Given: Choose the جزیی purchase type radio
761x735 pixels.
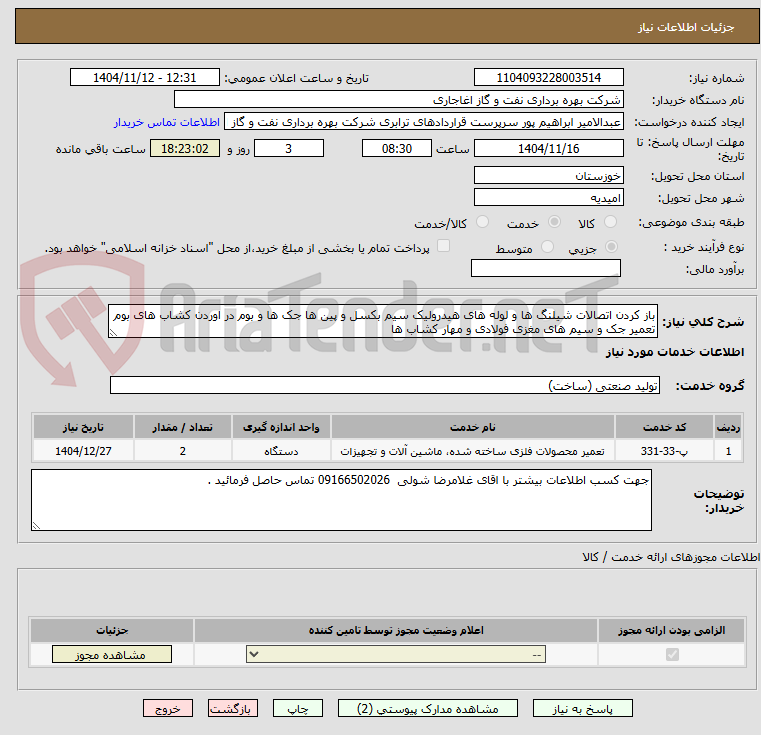Looking at the screenshot, I should point(611,247).
